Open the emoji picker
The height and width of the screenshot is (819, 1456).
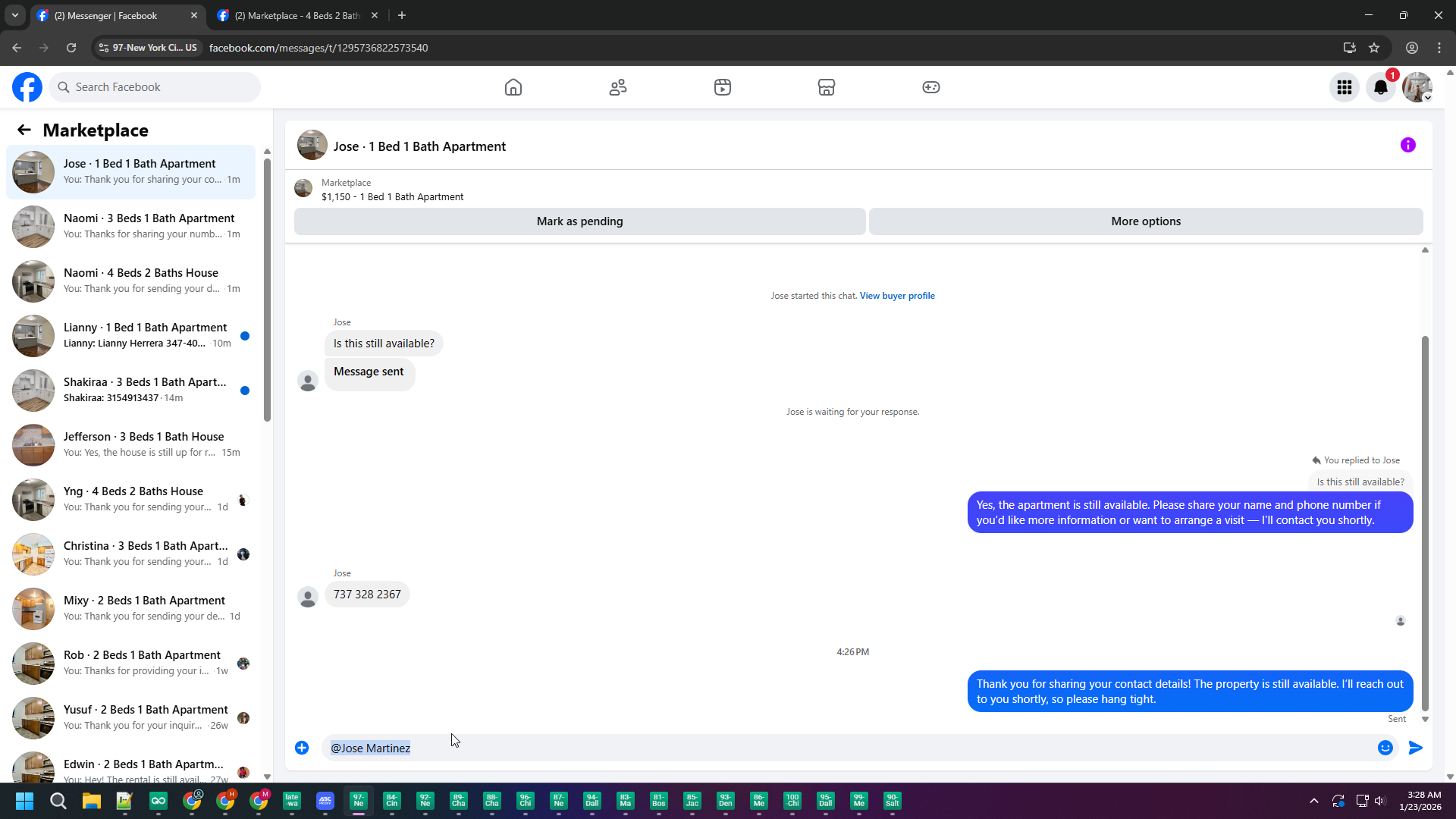tap(1385, 748)
